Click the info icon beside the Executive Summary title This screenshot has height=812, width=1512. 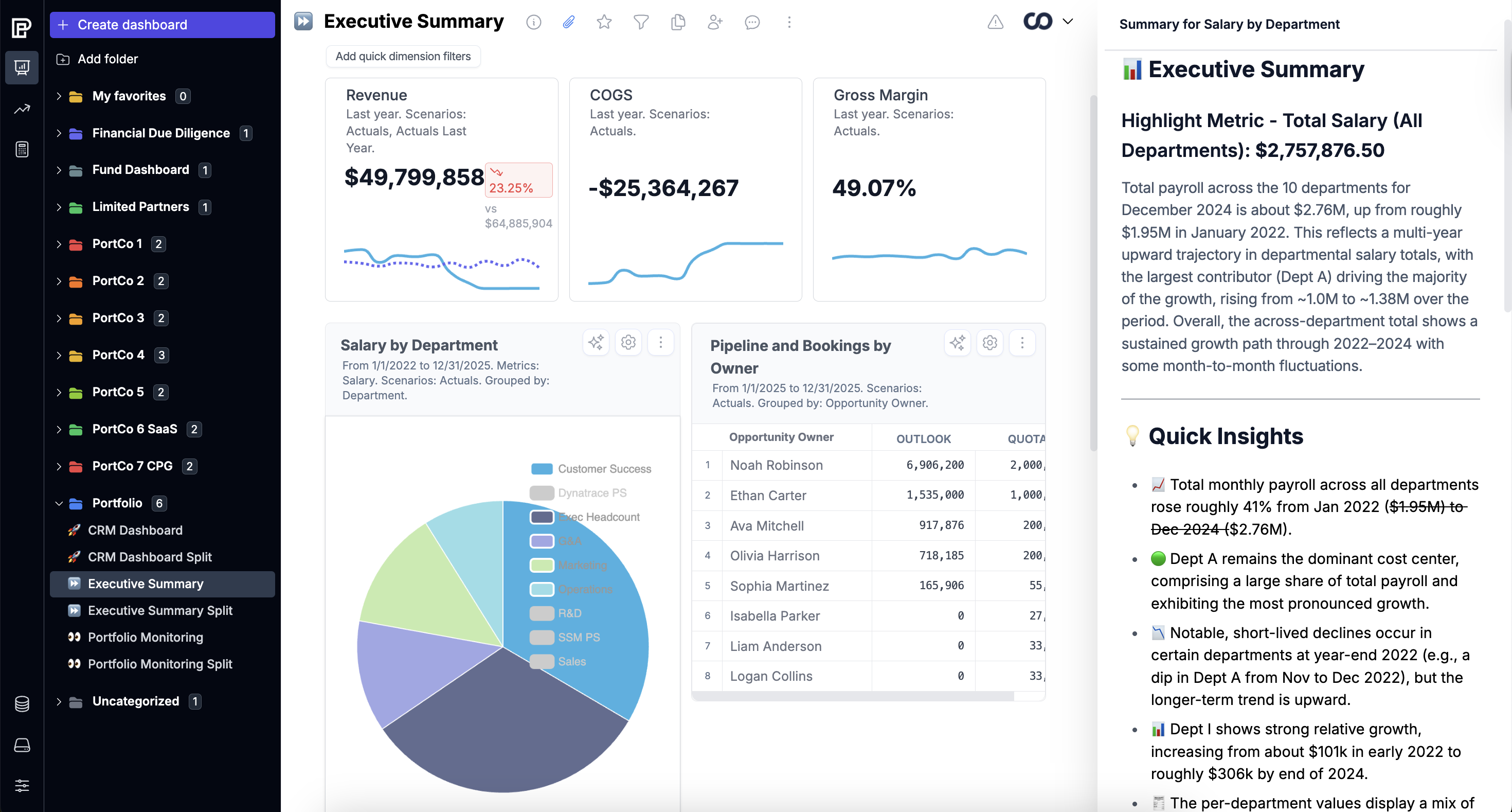point(533,22)
